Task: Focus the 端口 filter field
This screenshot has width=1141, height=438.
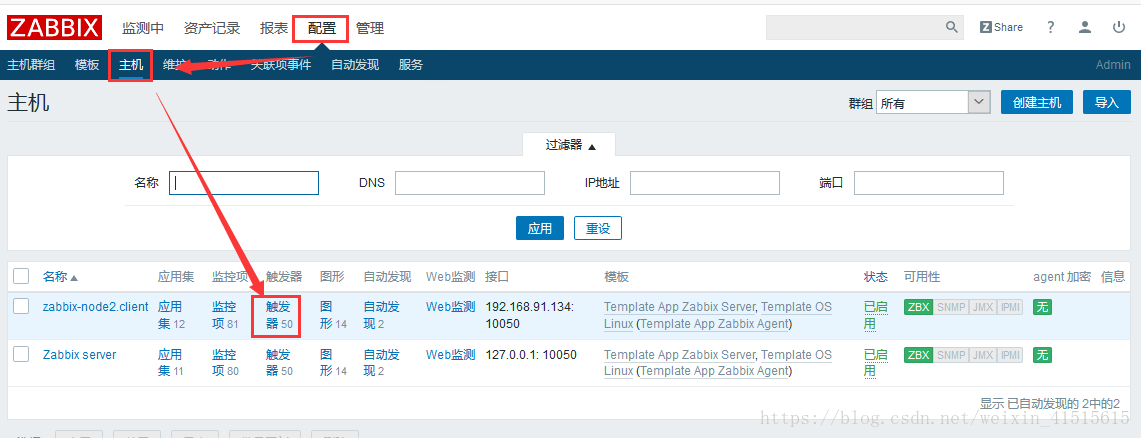Action: point(929,183)
